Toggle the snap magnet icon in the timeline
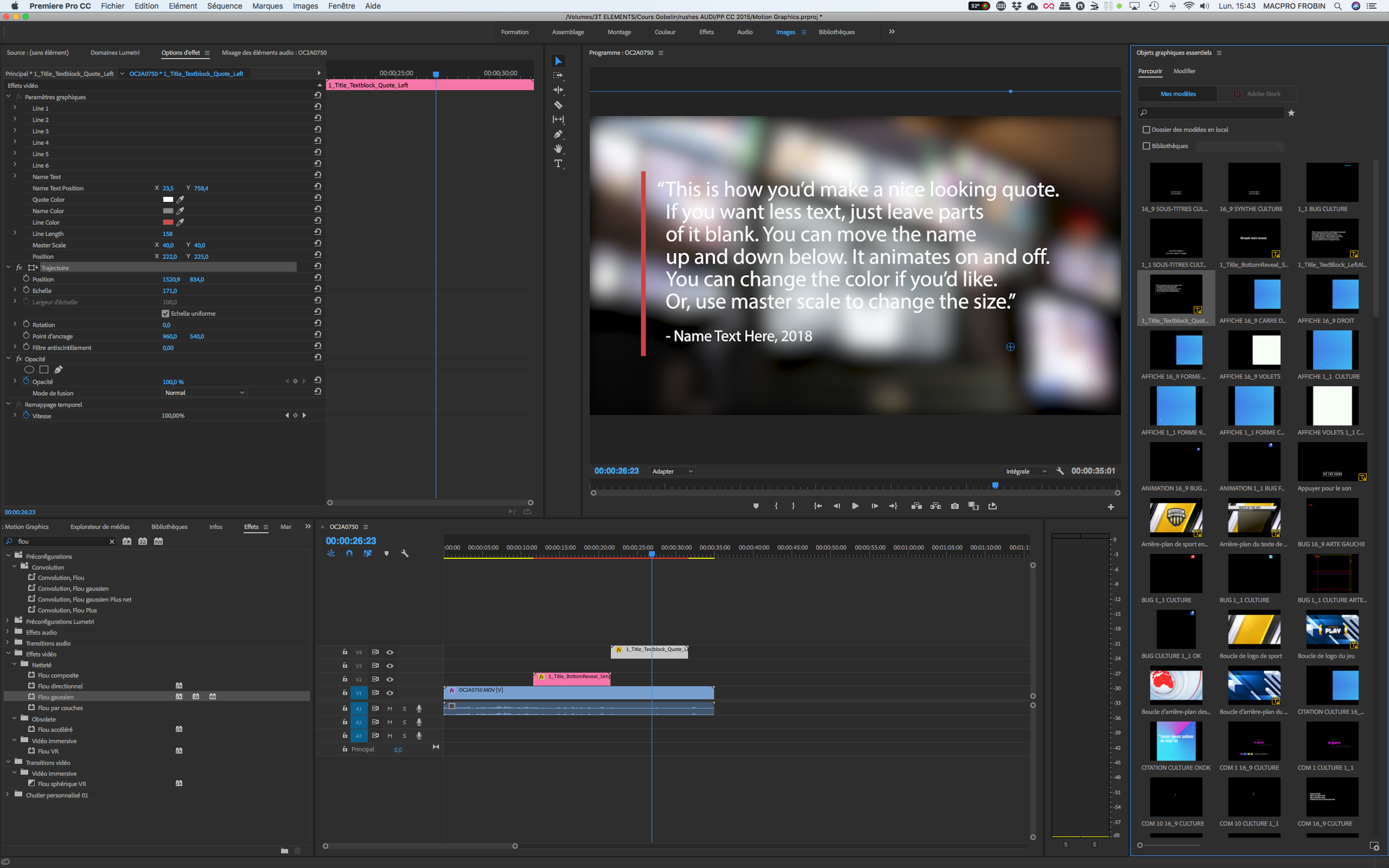The image size is (1389, 868). click(349, 553)
